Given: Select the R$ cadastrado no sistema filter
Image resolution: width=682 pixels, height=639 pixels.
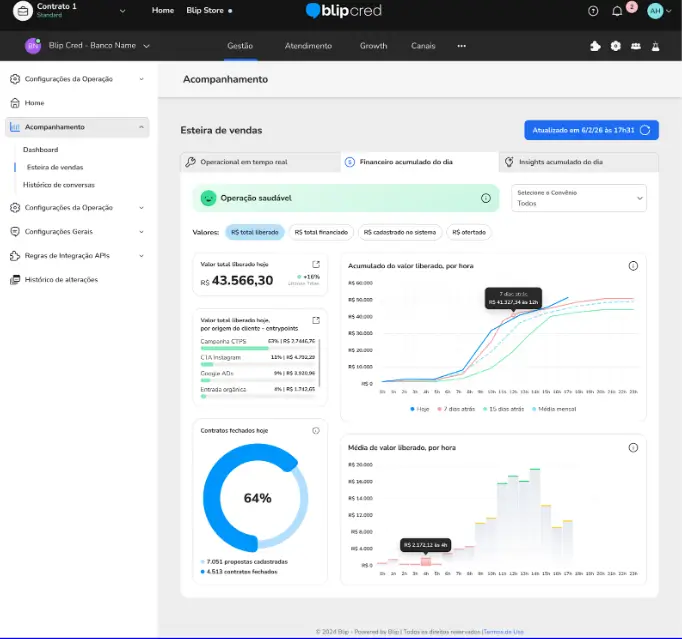Looking at the screenshot, I should click(x=400, y=232).
